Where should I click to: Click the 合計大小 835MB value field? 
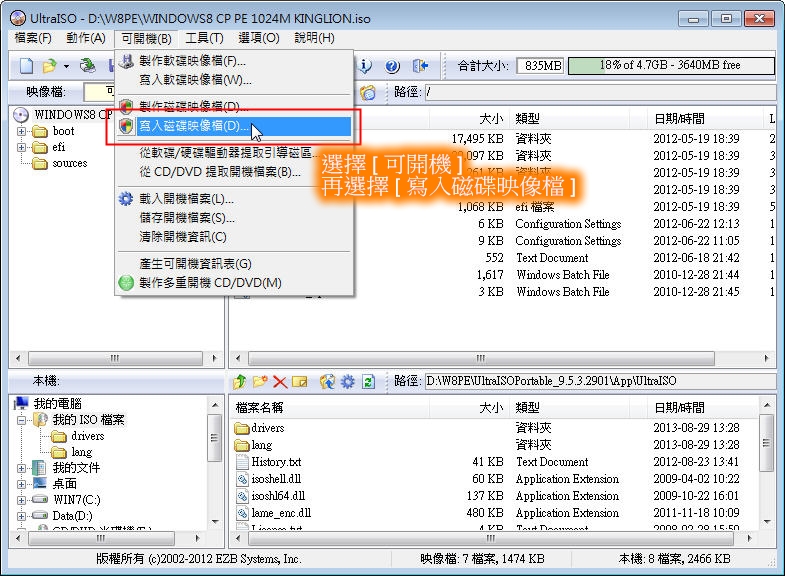540,66
